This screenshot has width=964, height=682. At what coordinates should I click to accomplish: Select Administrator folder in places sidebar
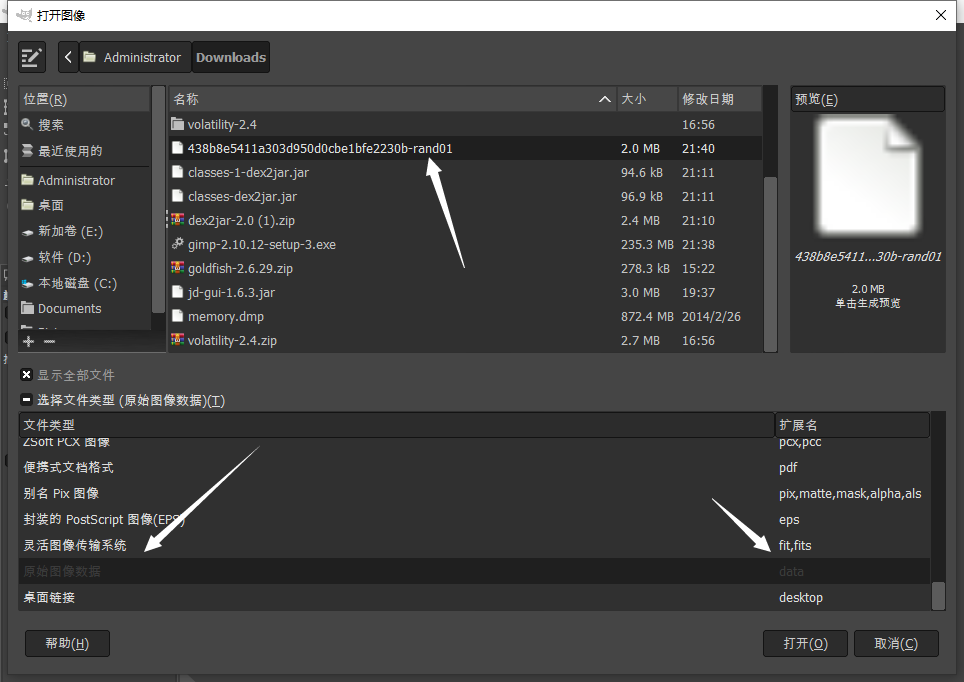84,180
